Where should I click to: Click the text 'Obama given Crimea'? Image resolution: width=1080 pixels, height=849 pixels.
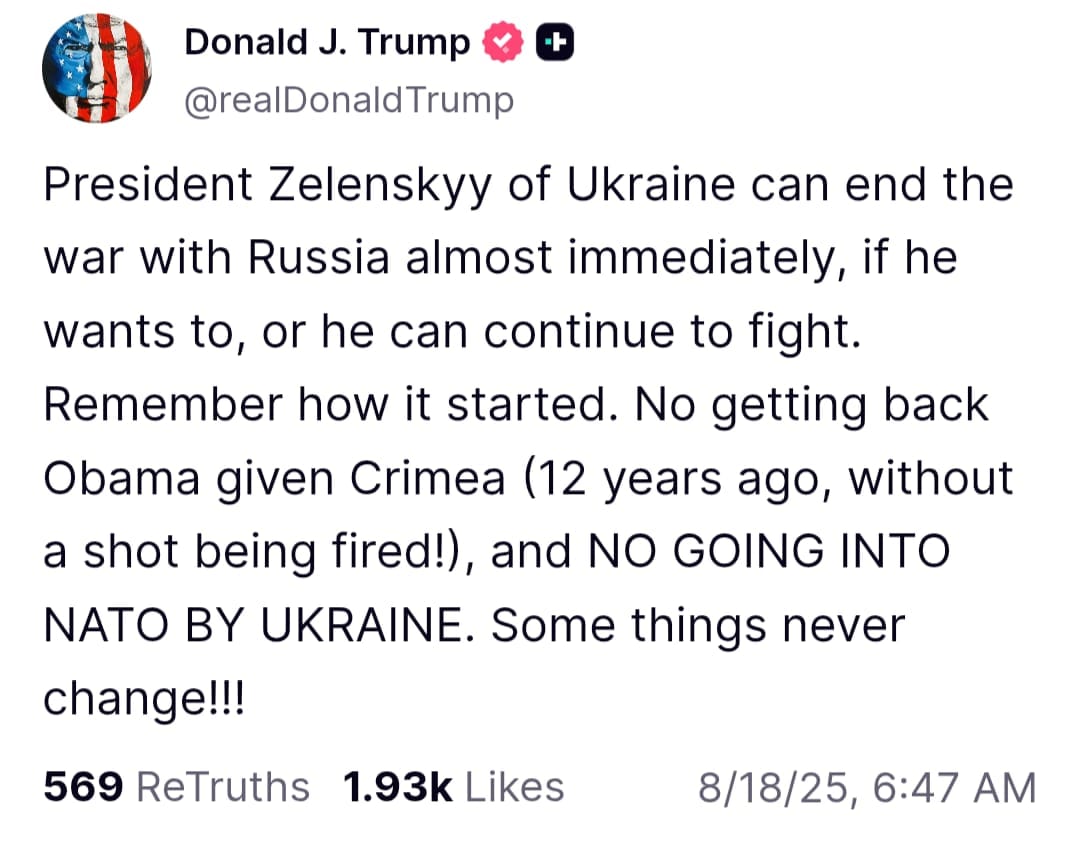click(x=274, y=478)
